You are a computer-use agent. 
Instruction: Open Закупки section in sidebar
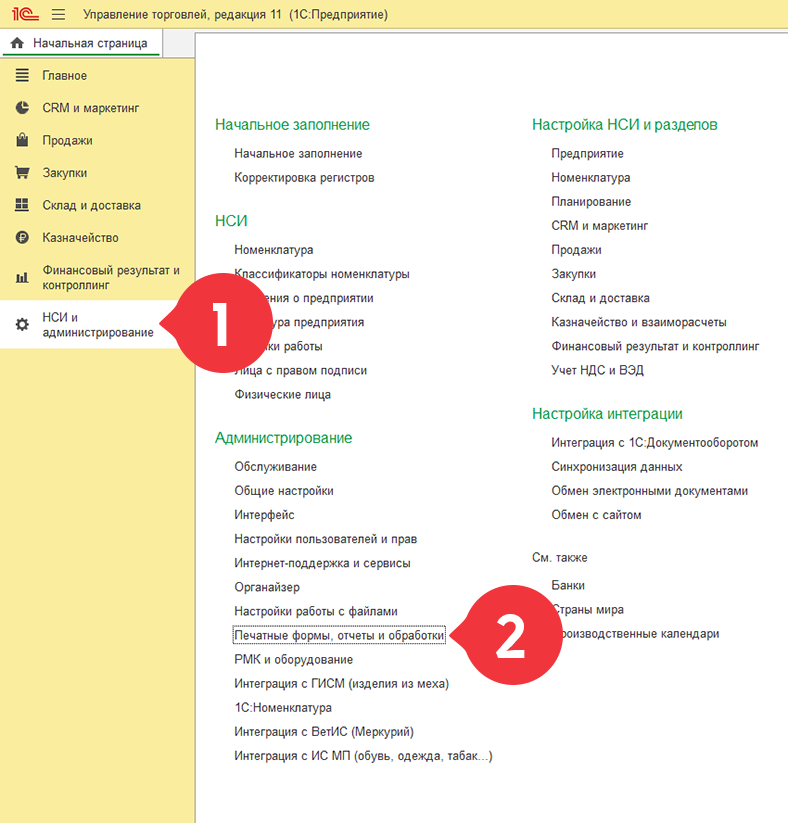coord(65,173)
